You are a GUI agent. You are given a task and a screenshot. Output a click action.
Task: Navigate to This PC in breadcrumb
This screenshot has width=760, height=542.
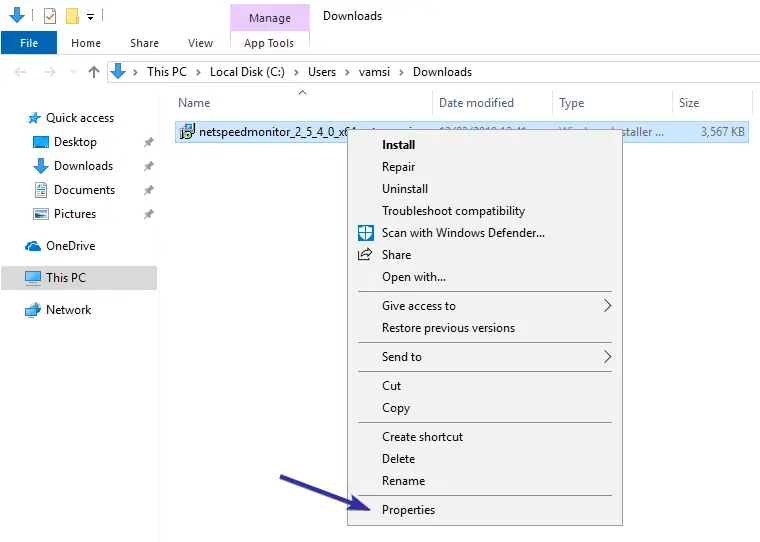(167, 72)
